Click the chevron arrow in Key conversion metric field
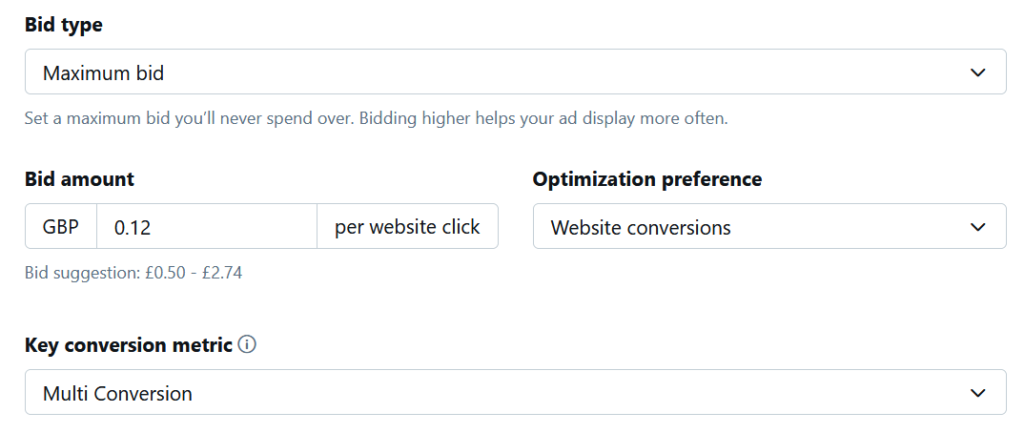The image size is (1024, 433). click(x=977, y=393)
